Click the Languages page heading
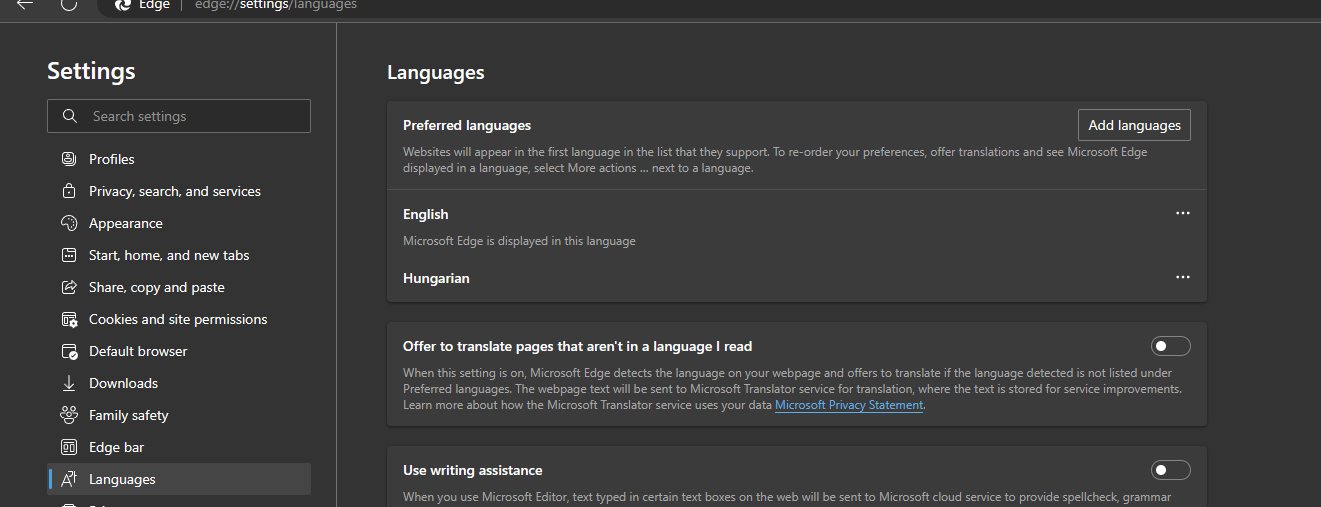Screen dimensions: 1321x507 click(436, 72)
